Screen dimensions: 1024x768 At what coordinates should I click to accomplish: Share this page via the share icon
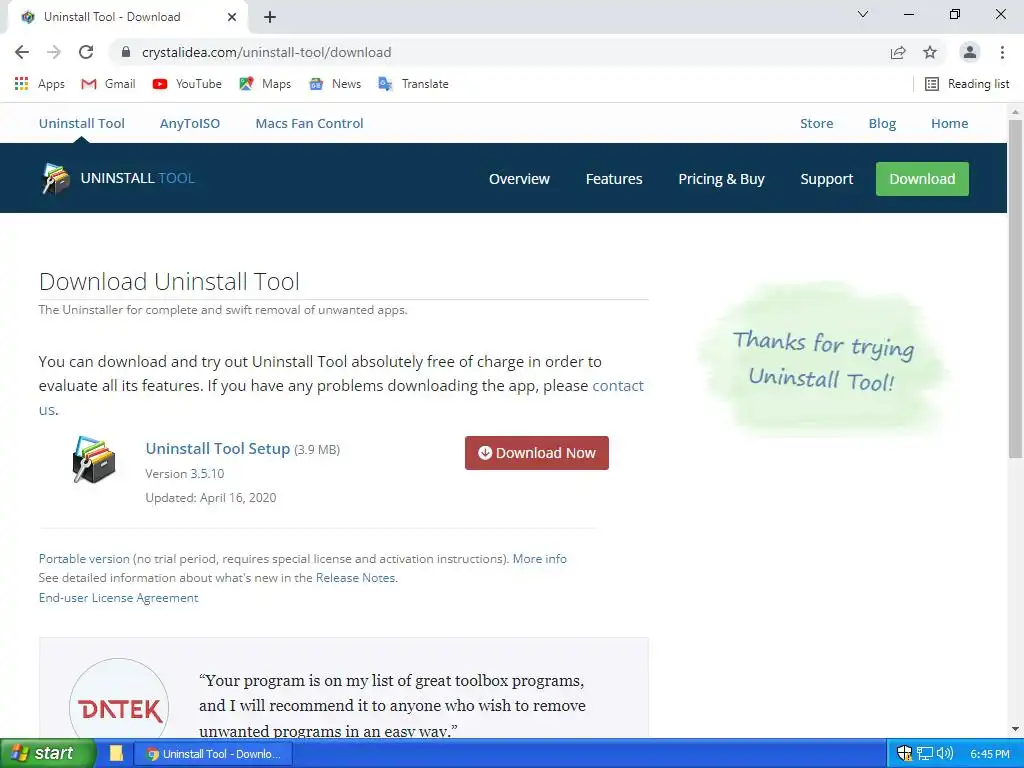point(898,52)
